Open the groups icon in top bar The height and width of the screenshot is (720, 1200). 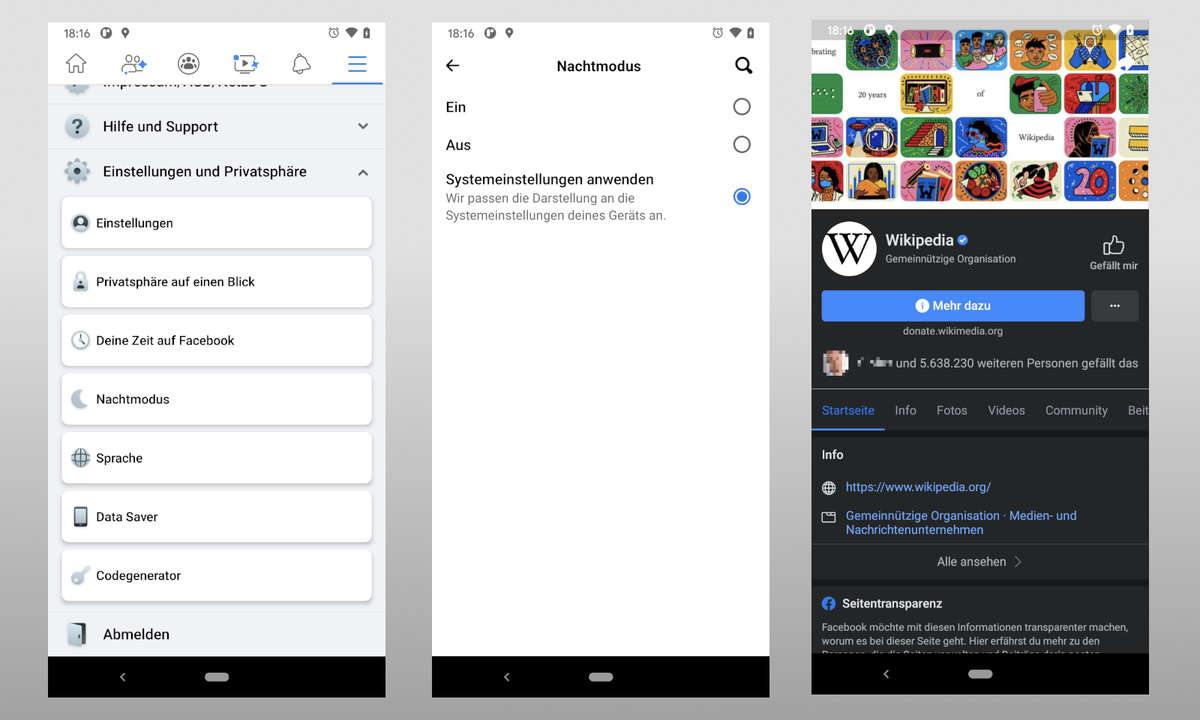click(x=189, y=64)
